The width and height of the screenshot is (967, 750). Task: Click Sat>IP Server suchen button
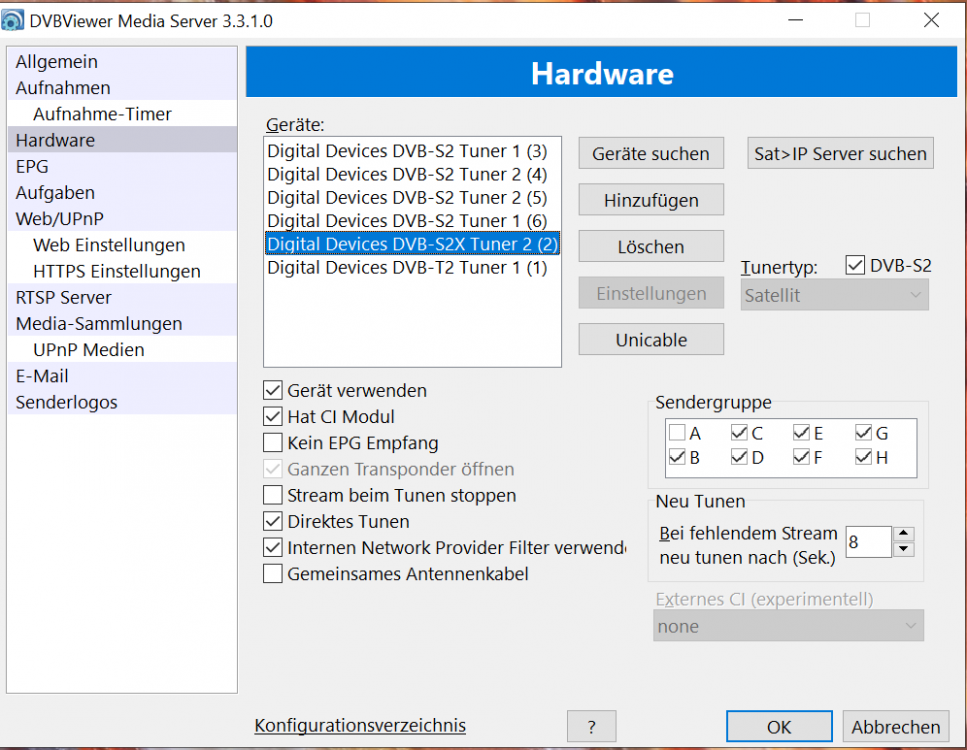(x=840, y=154)
